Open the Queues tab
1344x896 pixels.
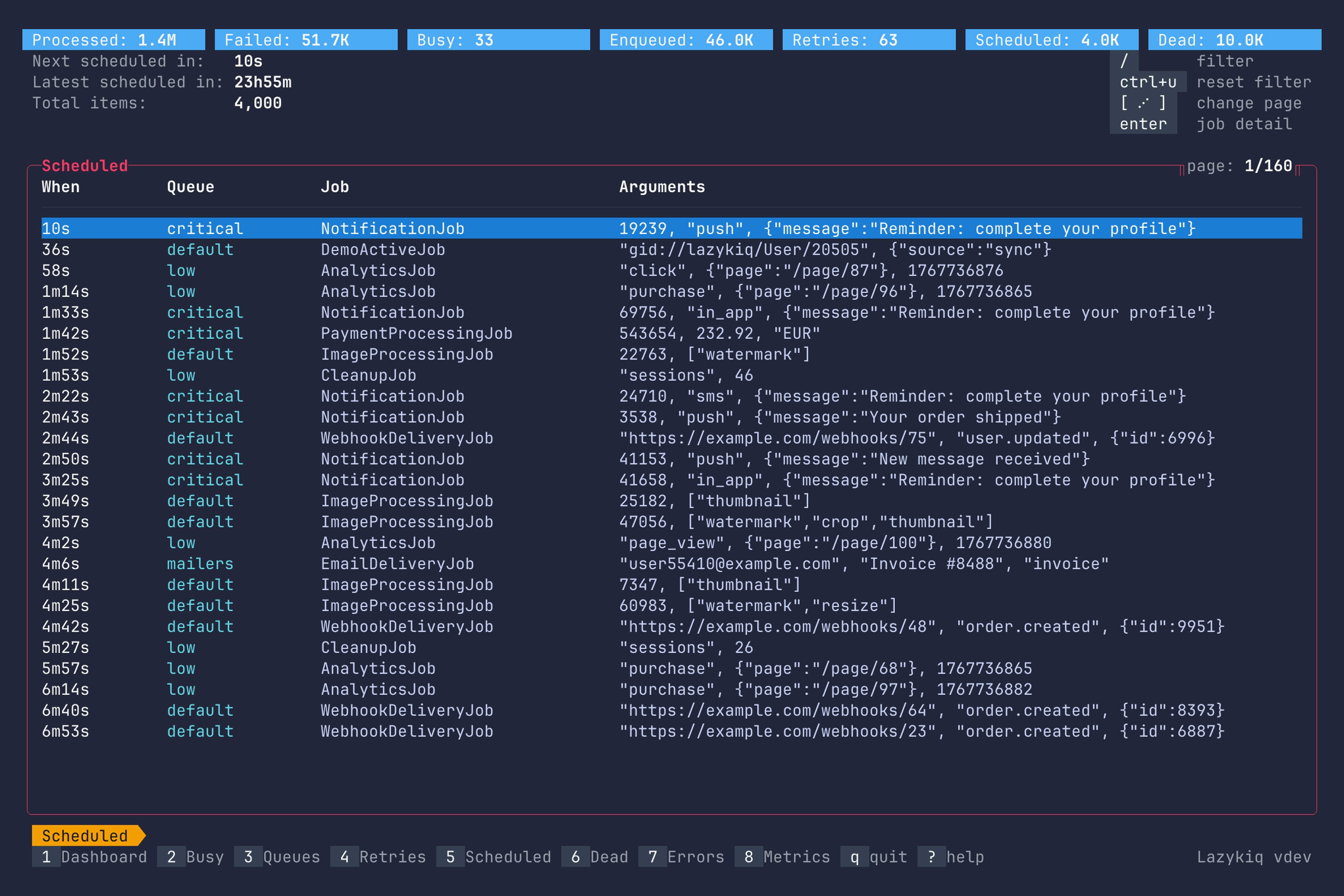(x=277, y=857)
